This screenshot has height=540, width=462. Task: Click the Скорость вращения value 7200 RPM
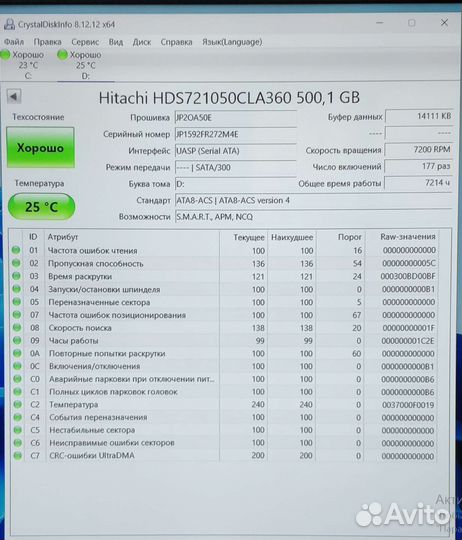pyautogui.click(x=419, y=150)
